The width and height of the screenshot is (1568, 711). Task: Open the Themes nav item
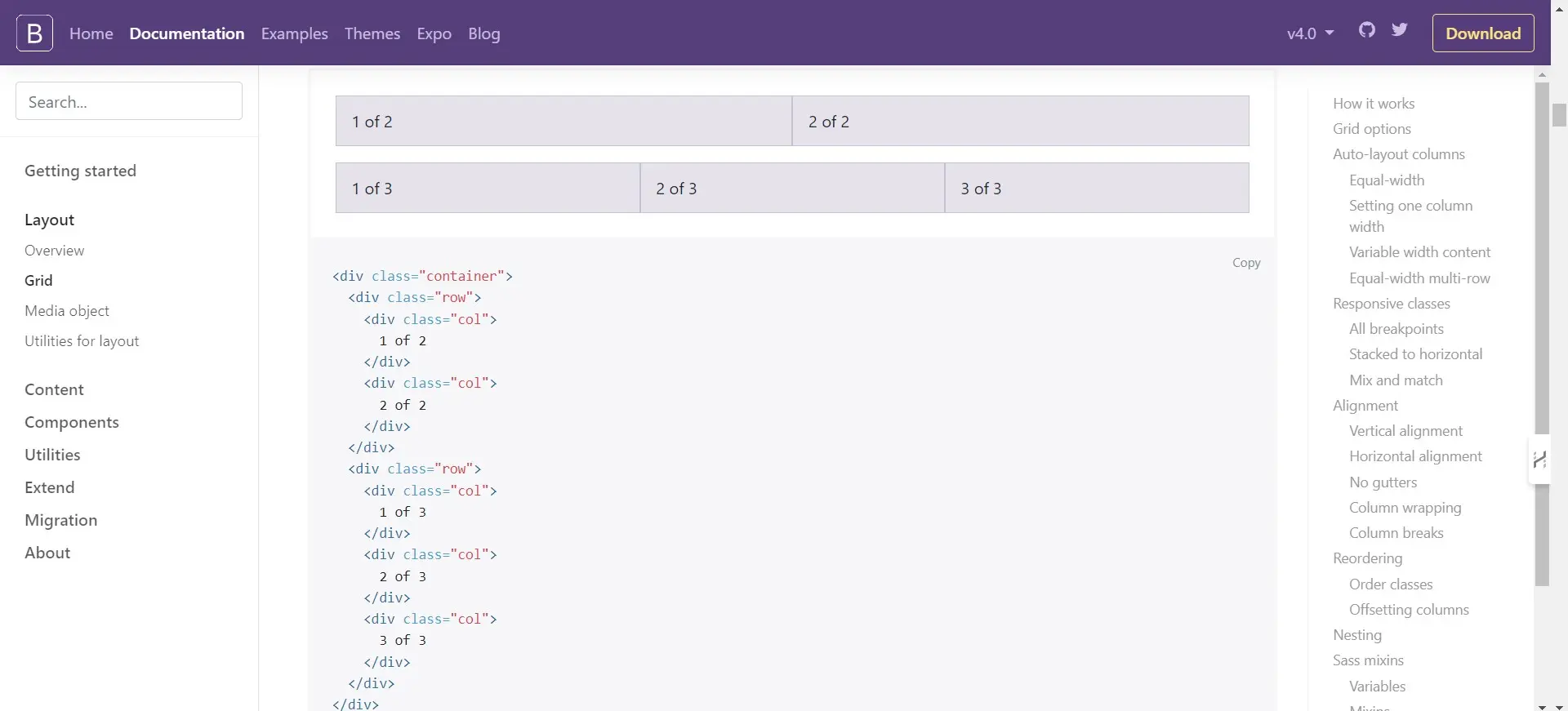372,33
